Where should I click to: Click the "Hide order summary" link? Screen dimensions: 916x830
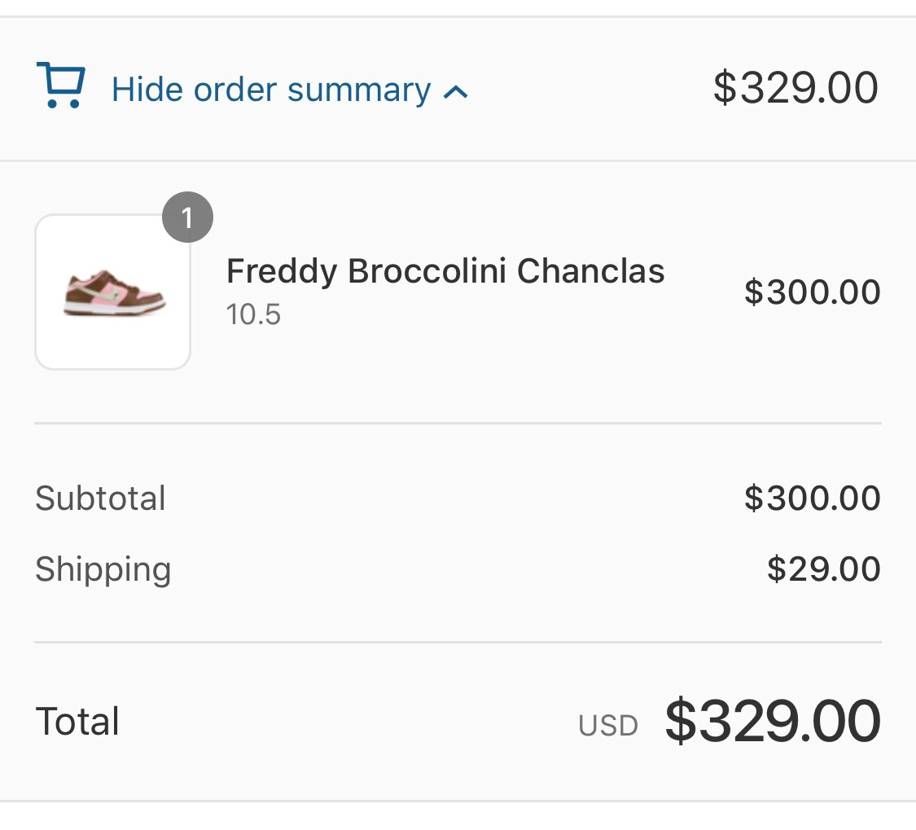pyautogui.click(x=271, y=90)
